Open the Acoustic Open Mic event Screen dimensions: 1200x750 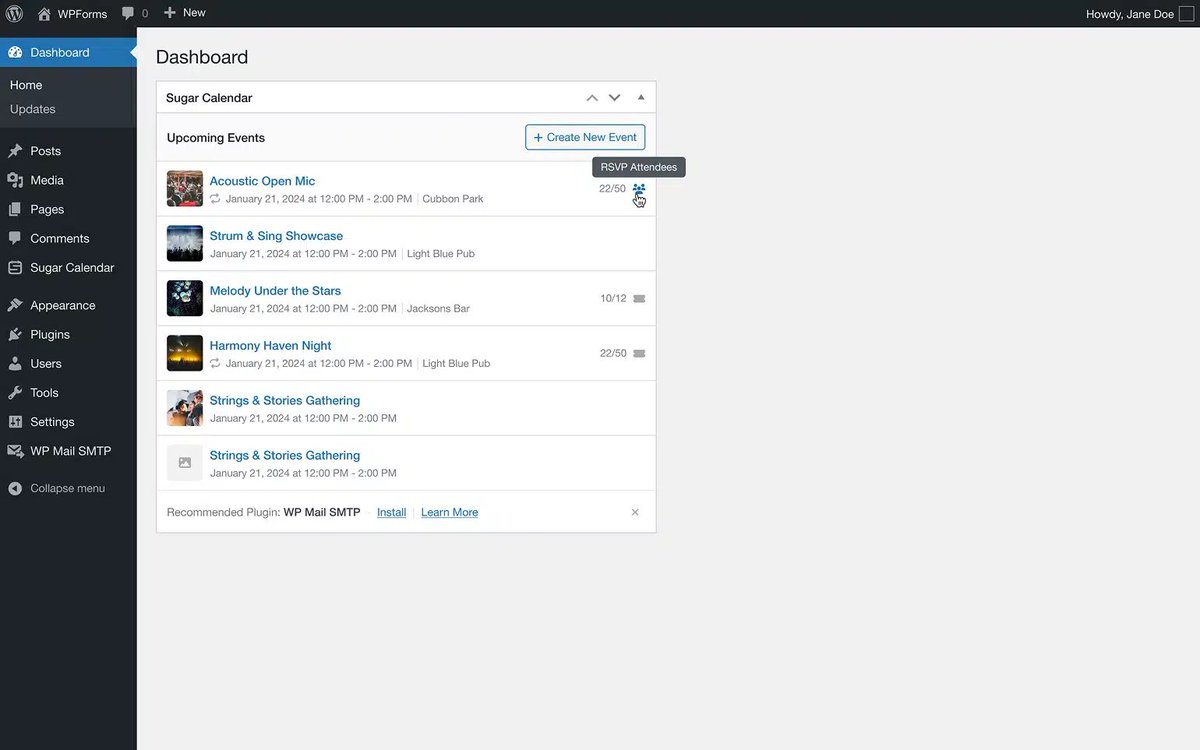tap(262, 181)
